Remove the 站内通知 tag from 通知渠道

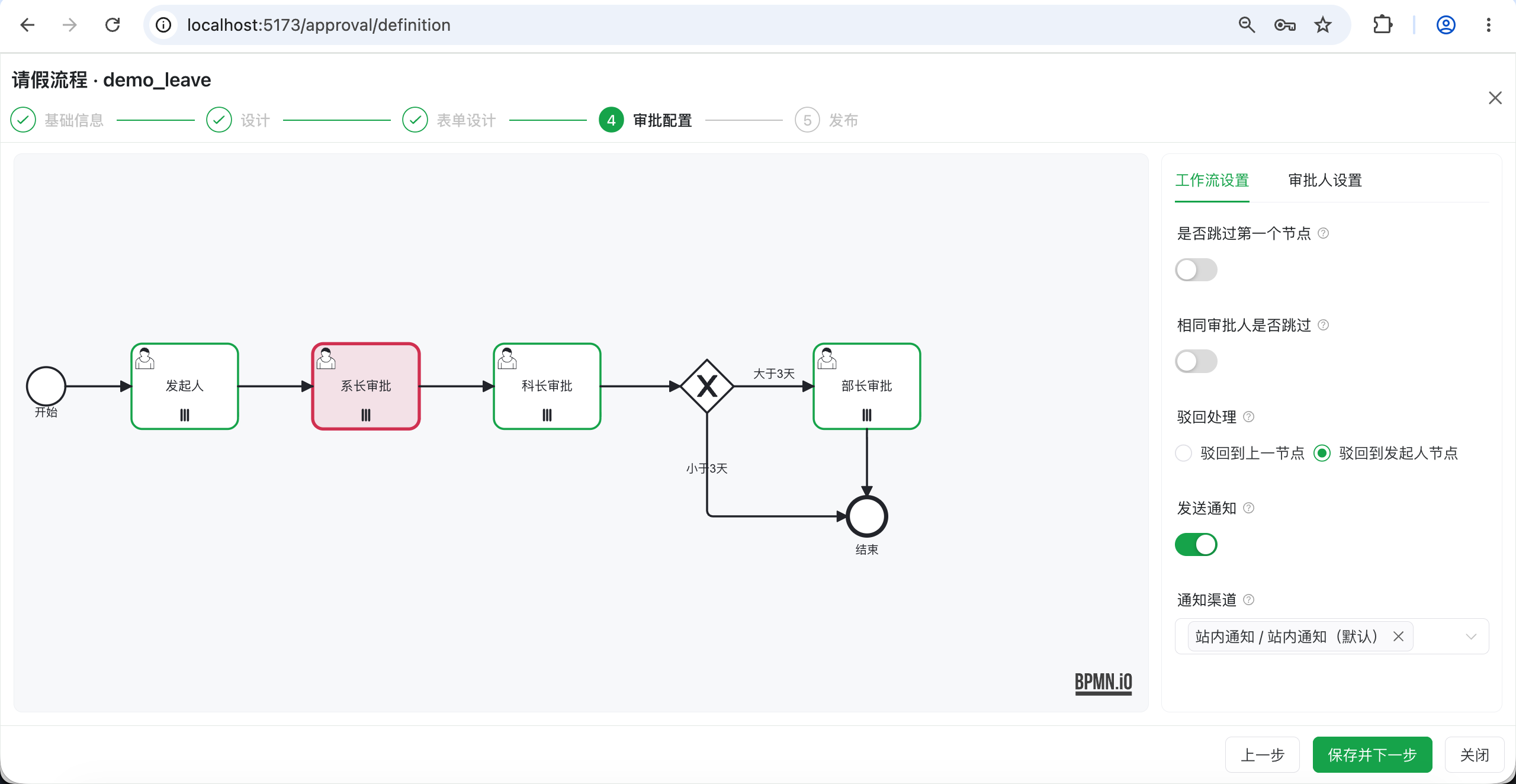(x=1399, y=637)
